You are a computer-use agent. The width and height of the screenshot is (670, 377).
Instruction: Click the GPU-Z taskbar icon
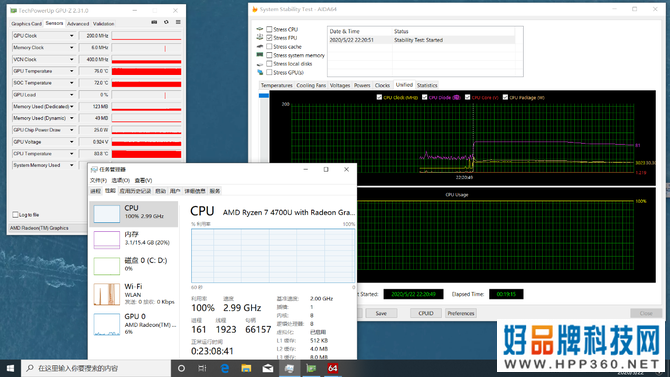[x=311, y=368]
